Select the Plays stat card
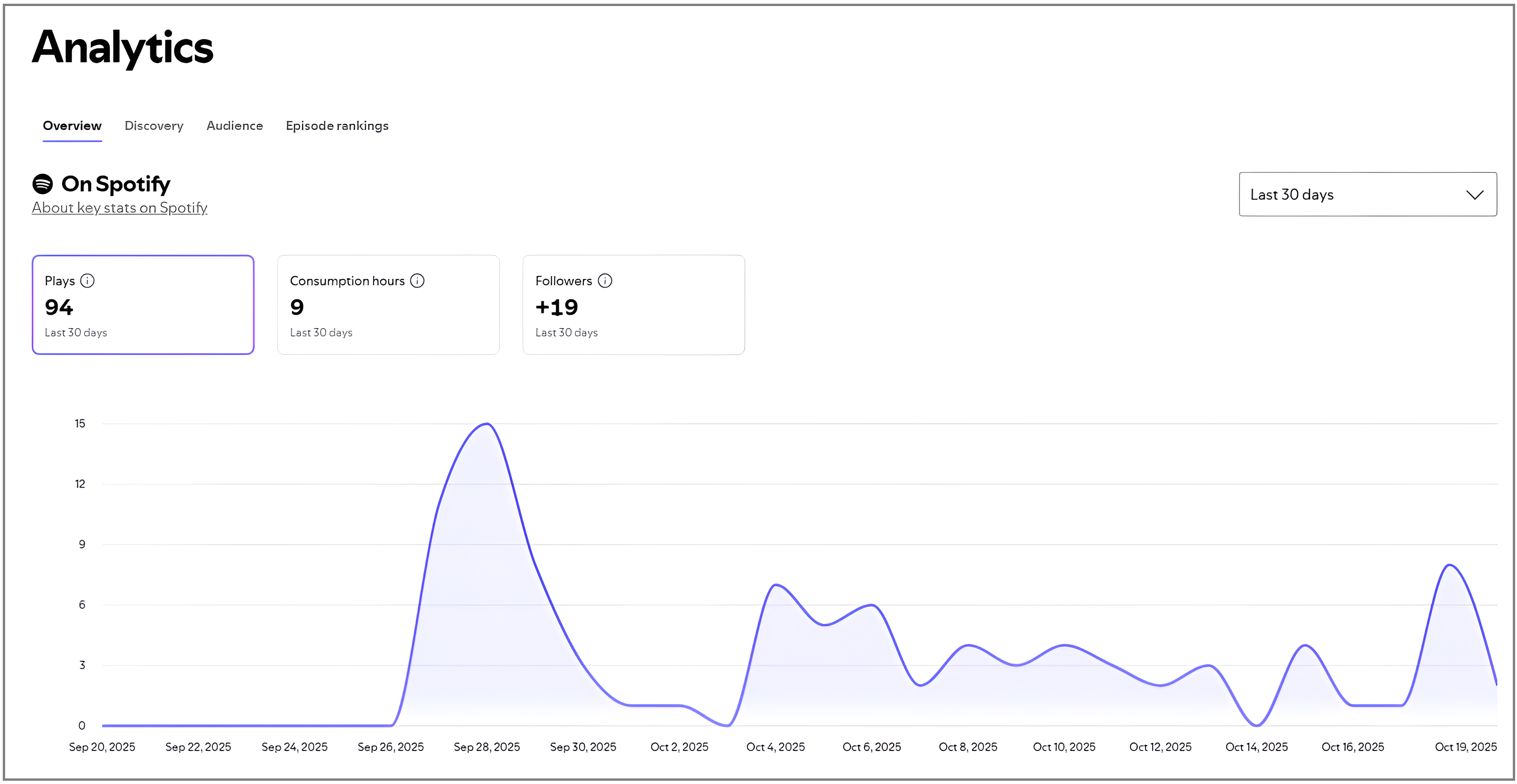The height and width of the screenshot is (784, 1517). pos(143,304)
